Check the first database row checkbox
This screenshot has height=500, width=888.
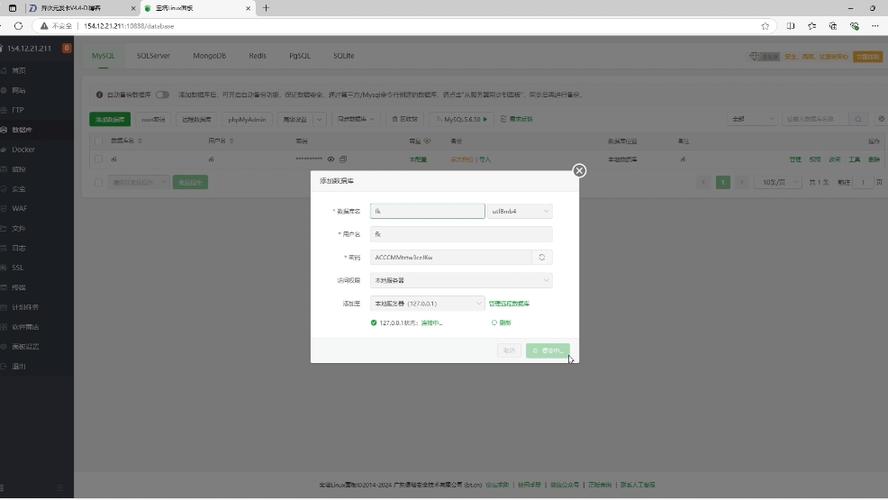pos(99,159)
